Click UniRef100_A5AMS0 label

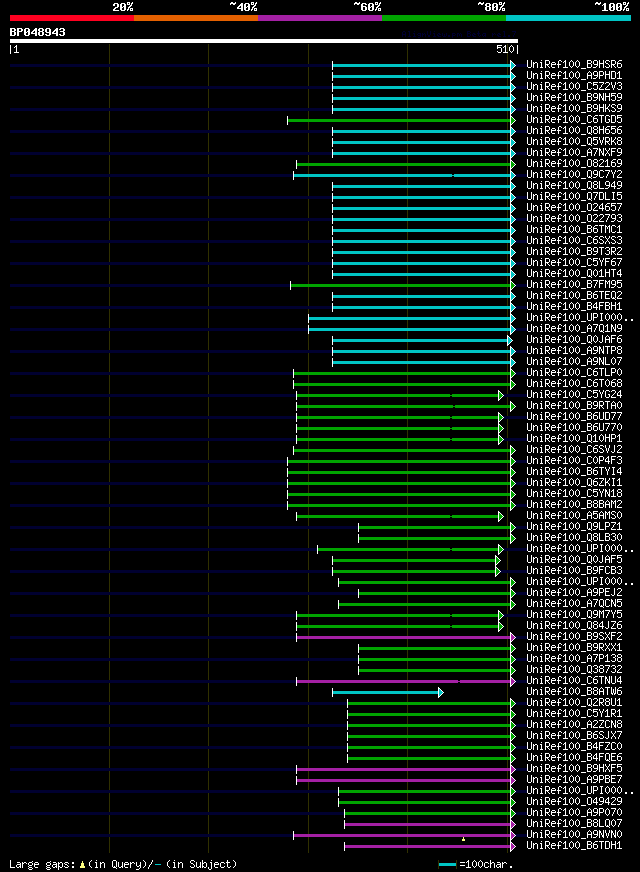[x=574, y=516]
